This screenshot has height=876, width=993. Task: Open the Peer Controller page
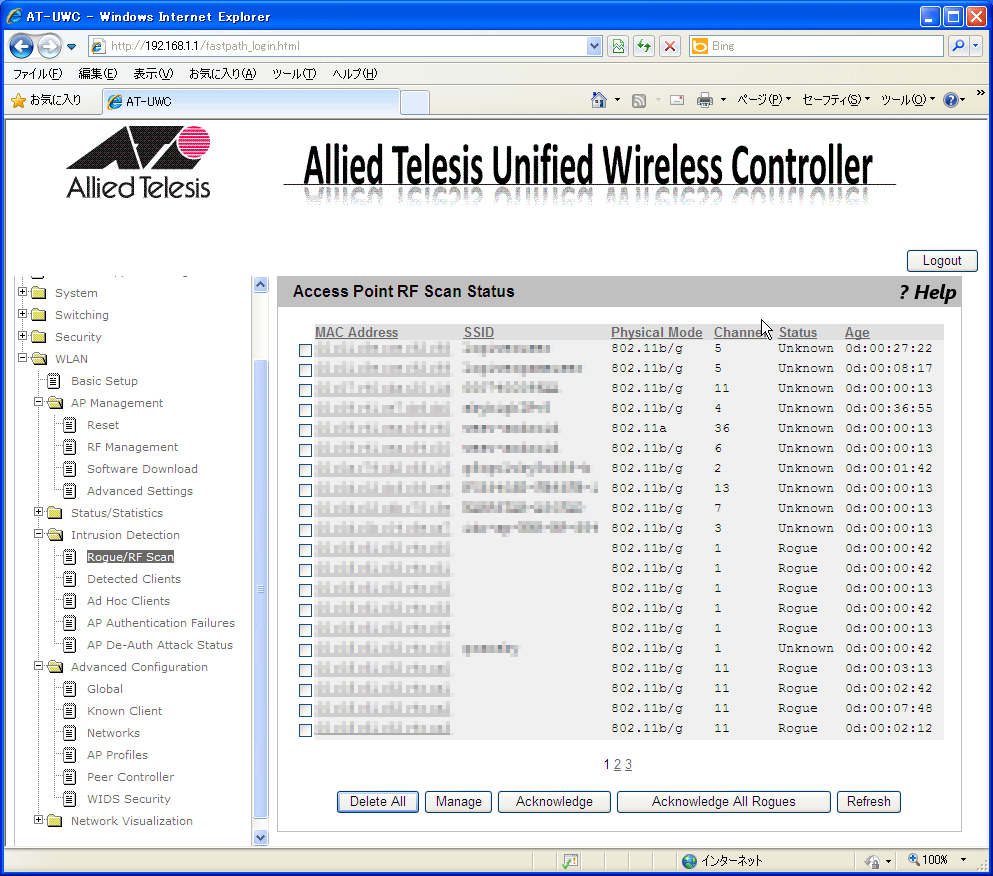130,777
